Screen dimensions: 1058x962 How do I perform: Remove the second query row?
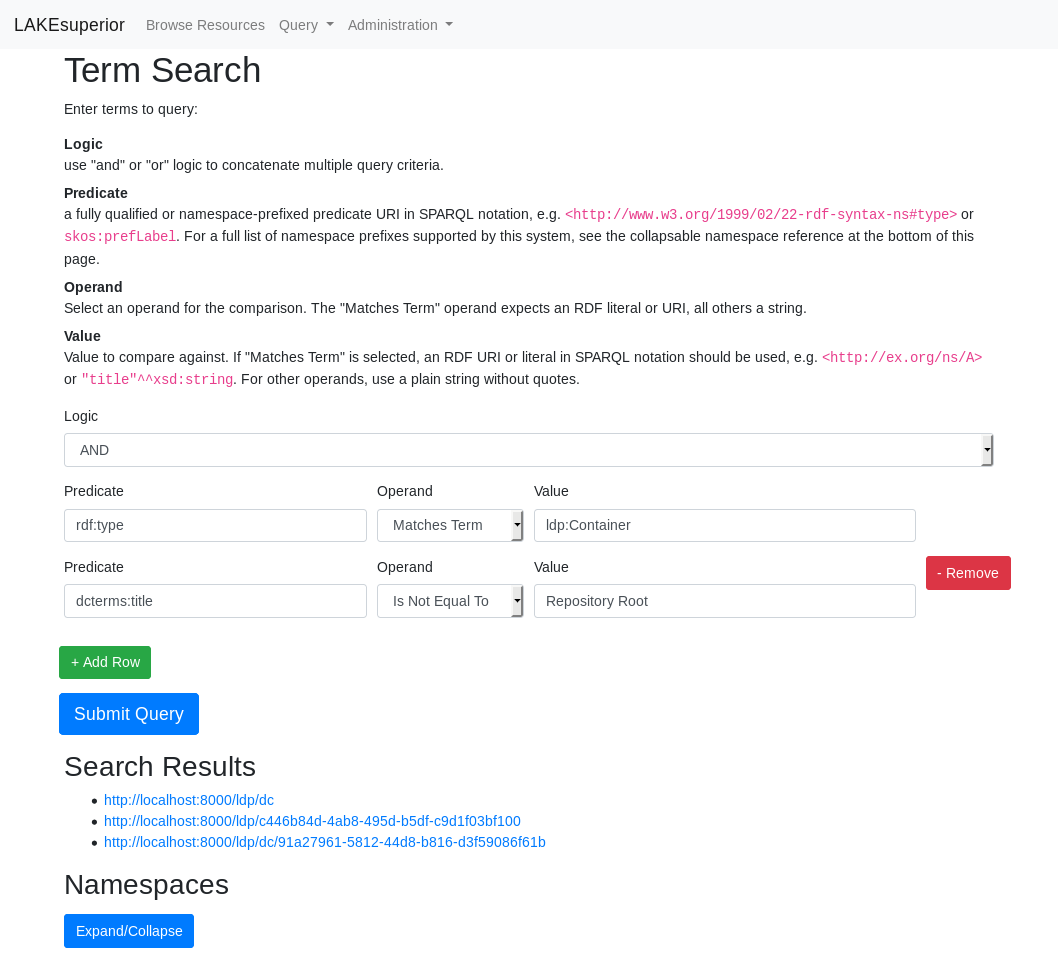968,573
